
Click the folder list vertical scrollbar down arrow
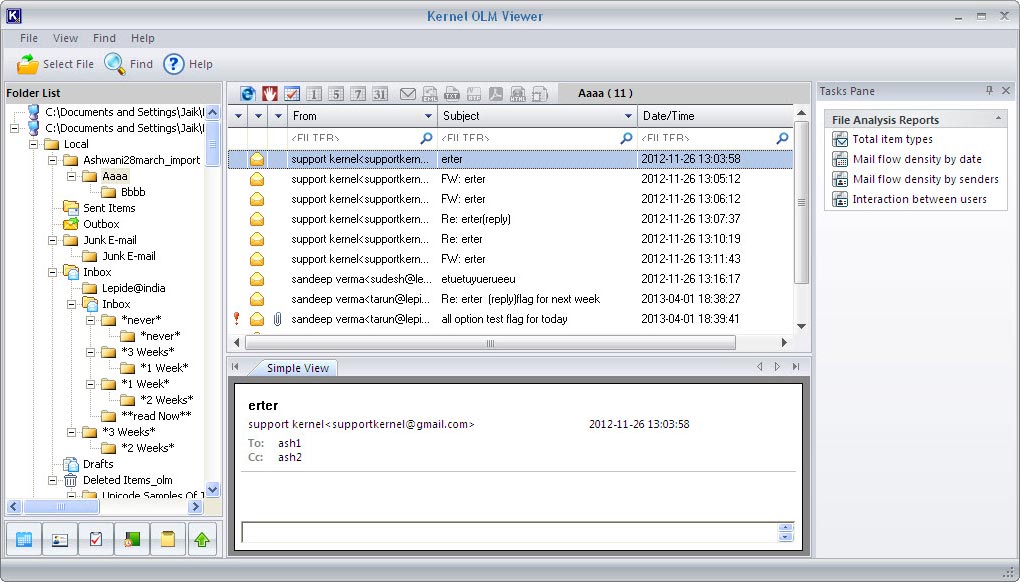coord(213,490)
